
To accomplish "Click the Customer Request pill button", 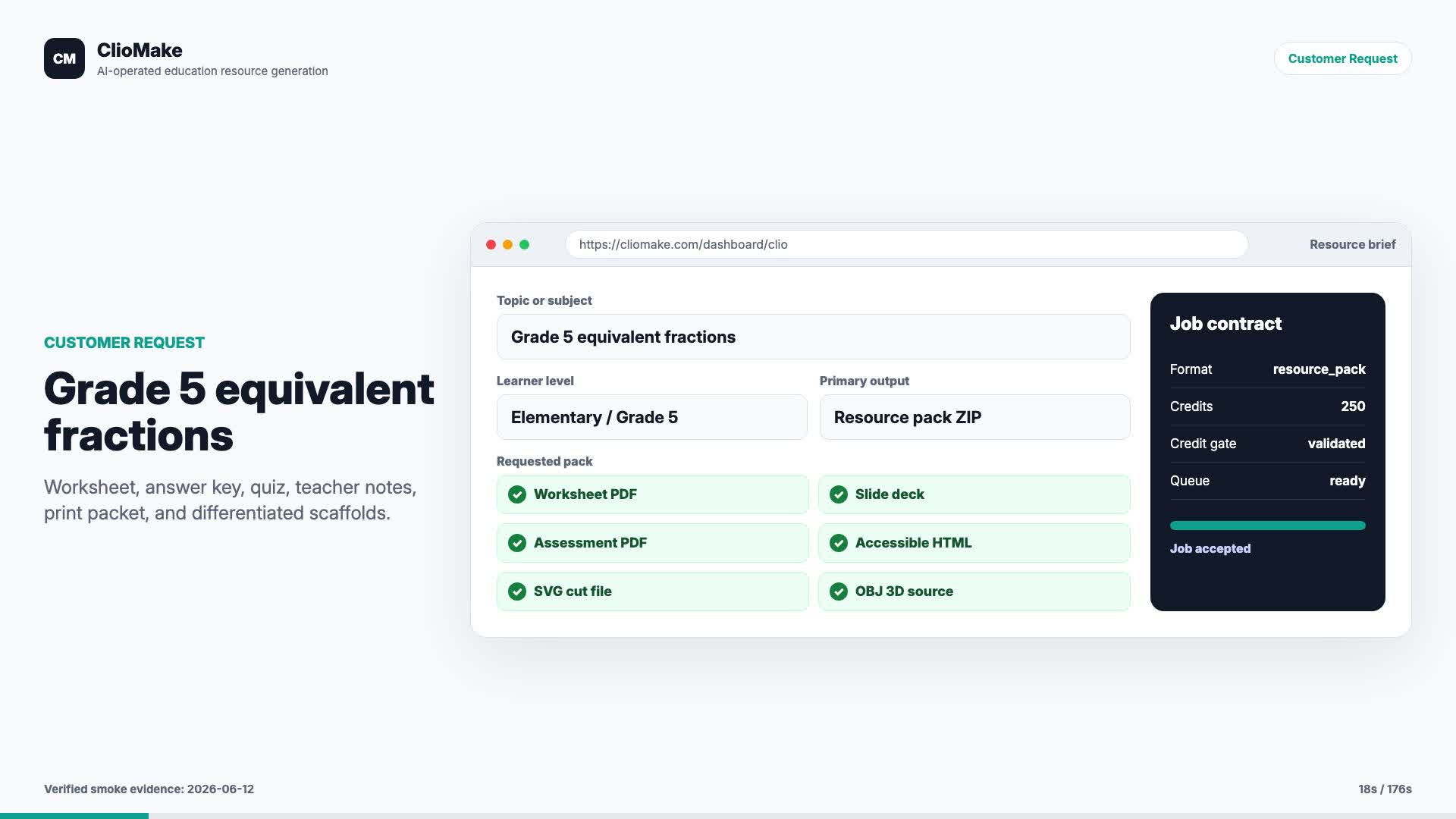I will (x=1342, y=58).
